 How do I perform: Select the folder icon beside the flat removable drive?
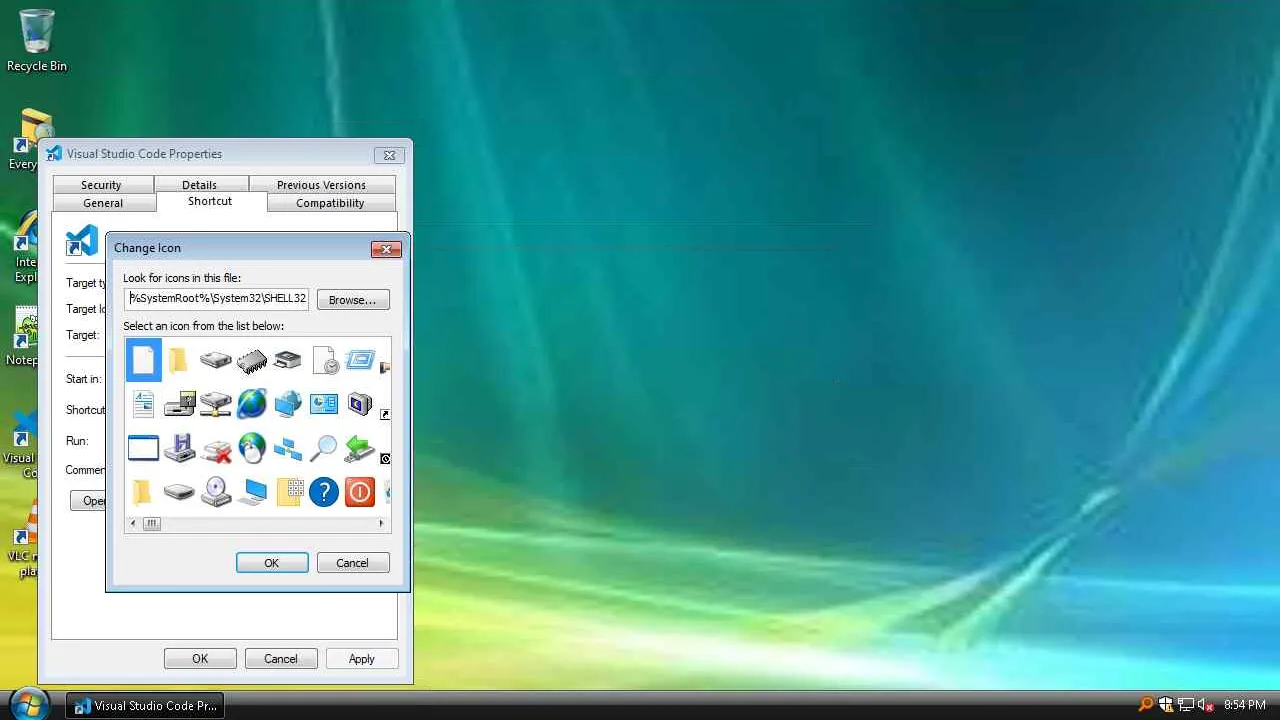(143, 492)
